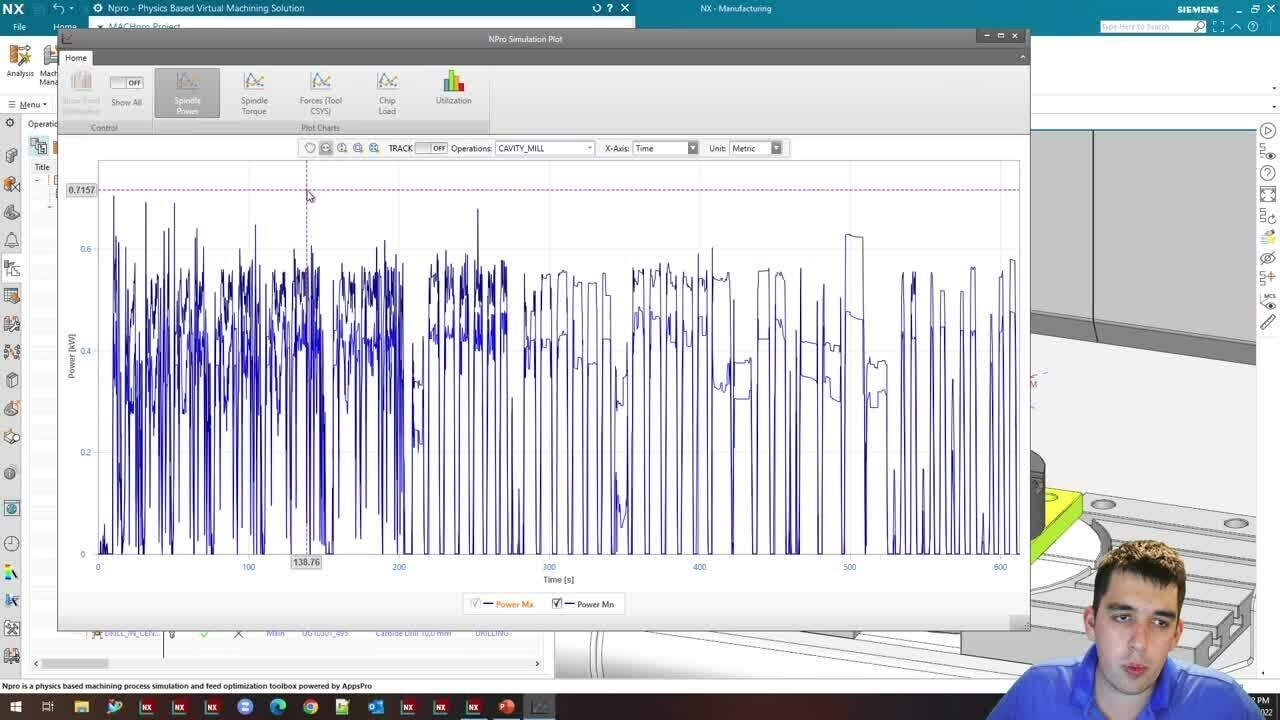Open Google Chrome from taskbar

point(310,707)
